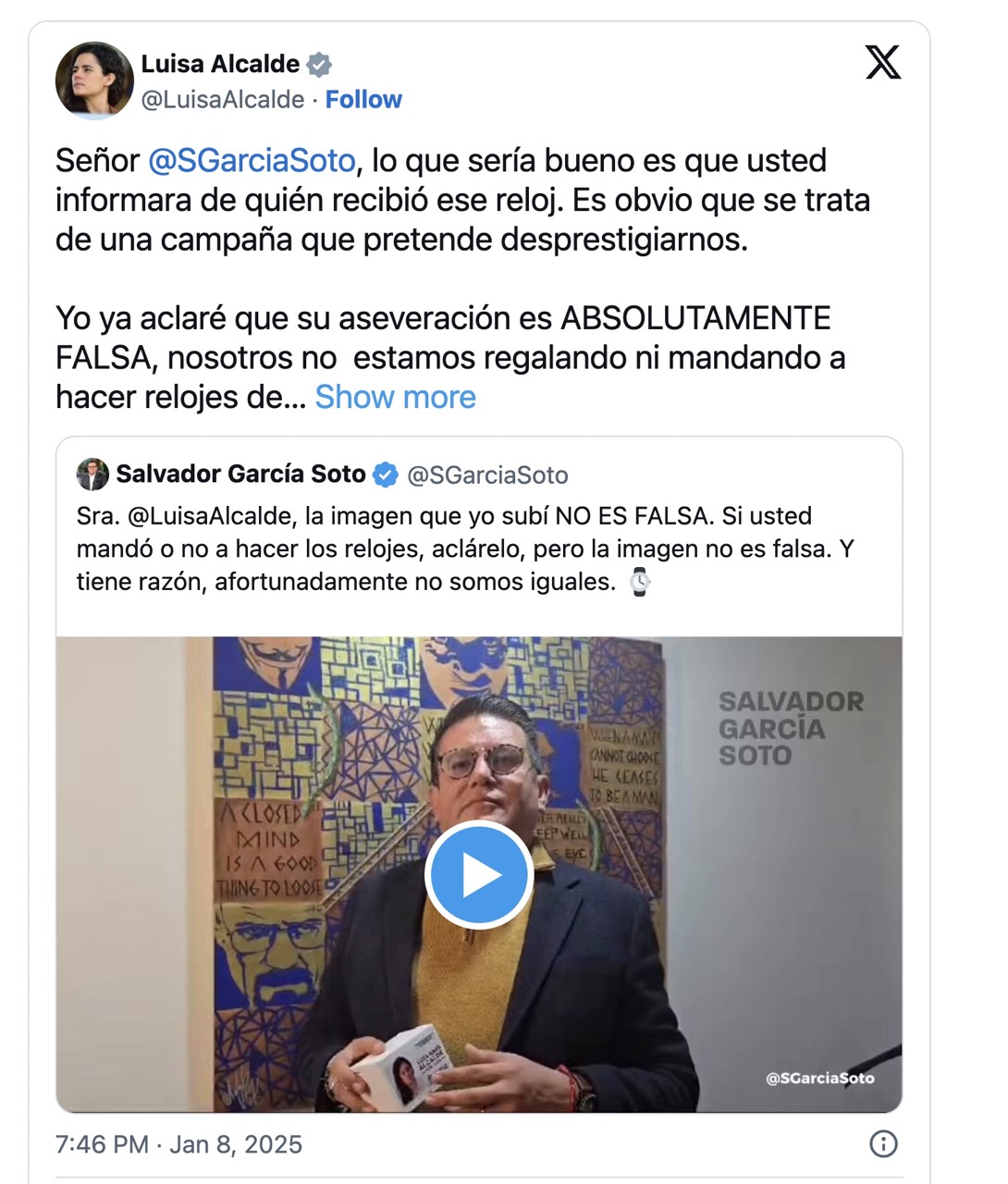1008x1184 pixels.
Task: Open the Luisa Alcalde display name
Action: point(220,64)
